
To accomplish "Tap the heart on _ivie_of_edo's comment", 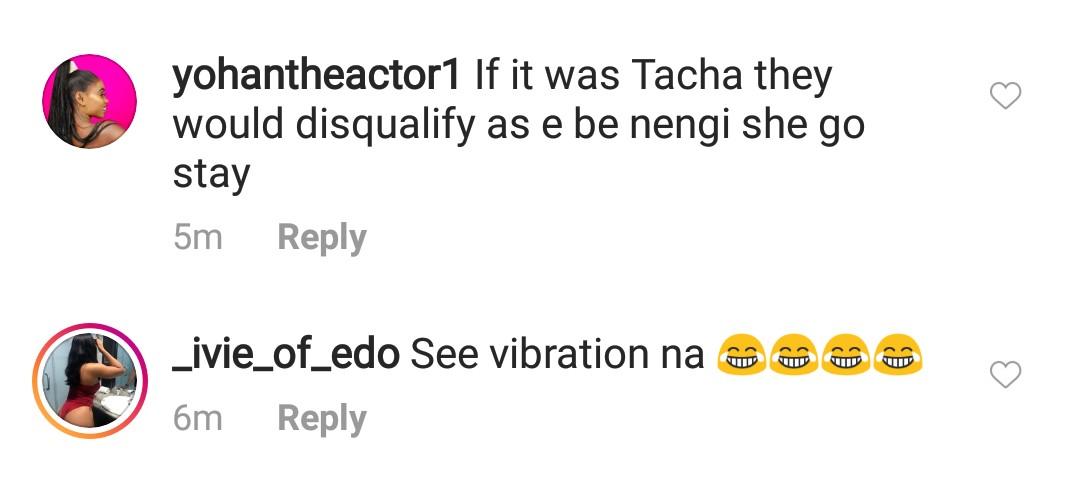I will [1004, 375].
